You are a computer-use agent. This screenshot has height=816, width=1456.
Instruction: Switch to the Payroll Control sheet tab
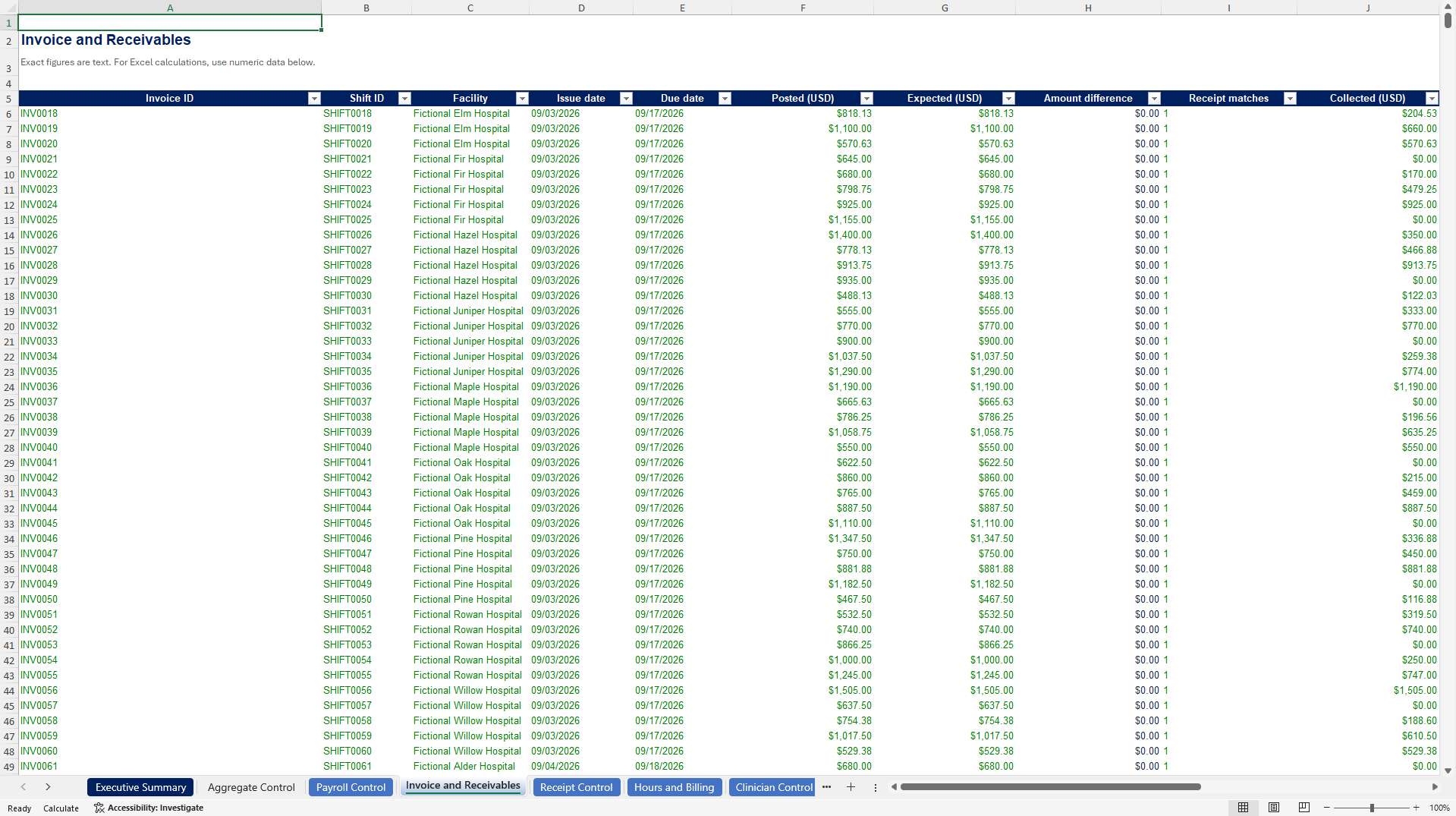[x=351, y=787]
